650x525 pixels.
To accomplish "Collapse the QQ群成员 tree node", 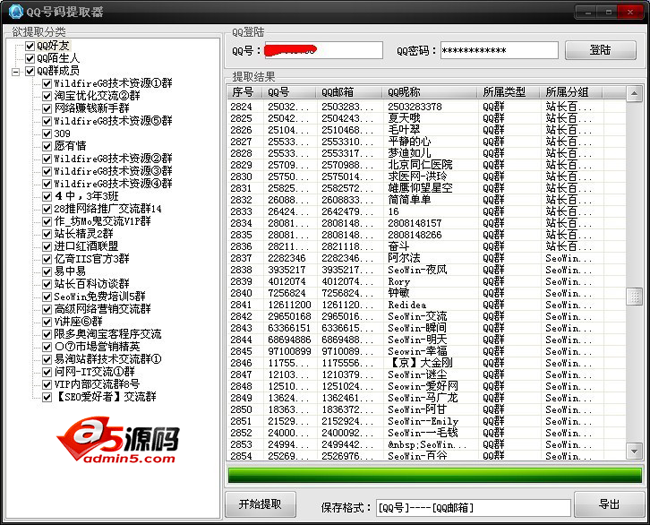I will (15, 72).
